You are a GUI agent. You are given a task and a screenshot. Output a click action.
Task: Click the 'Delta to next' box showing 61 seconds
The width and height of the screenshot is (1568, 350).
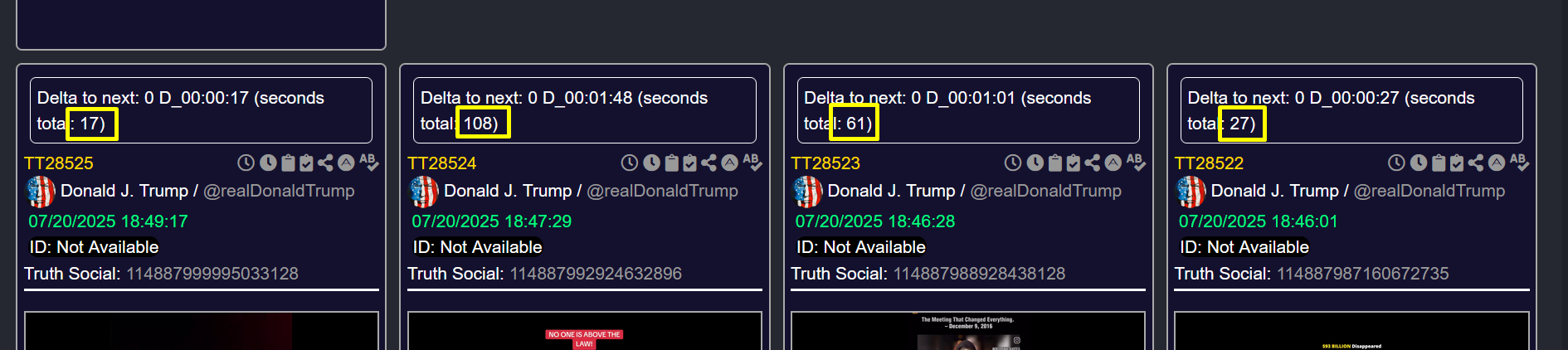[968, 110]
